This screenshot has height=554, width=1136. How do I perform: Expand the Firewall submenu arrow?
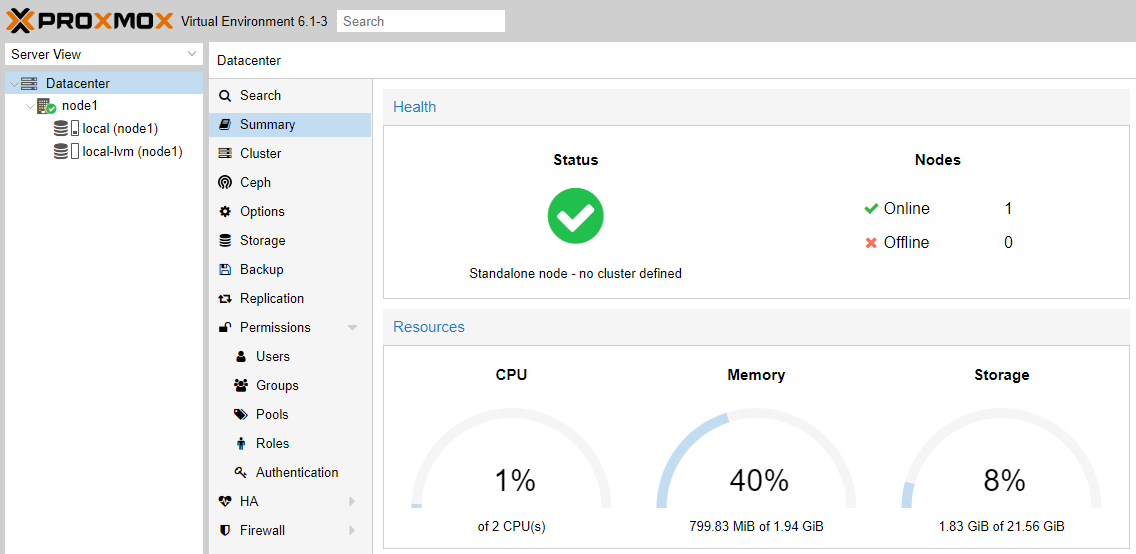click(352, 531)
